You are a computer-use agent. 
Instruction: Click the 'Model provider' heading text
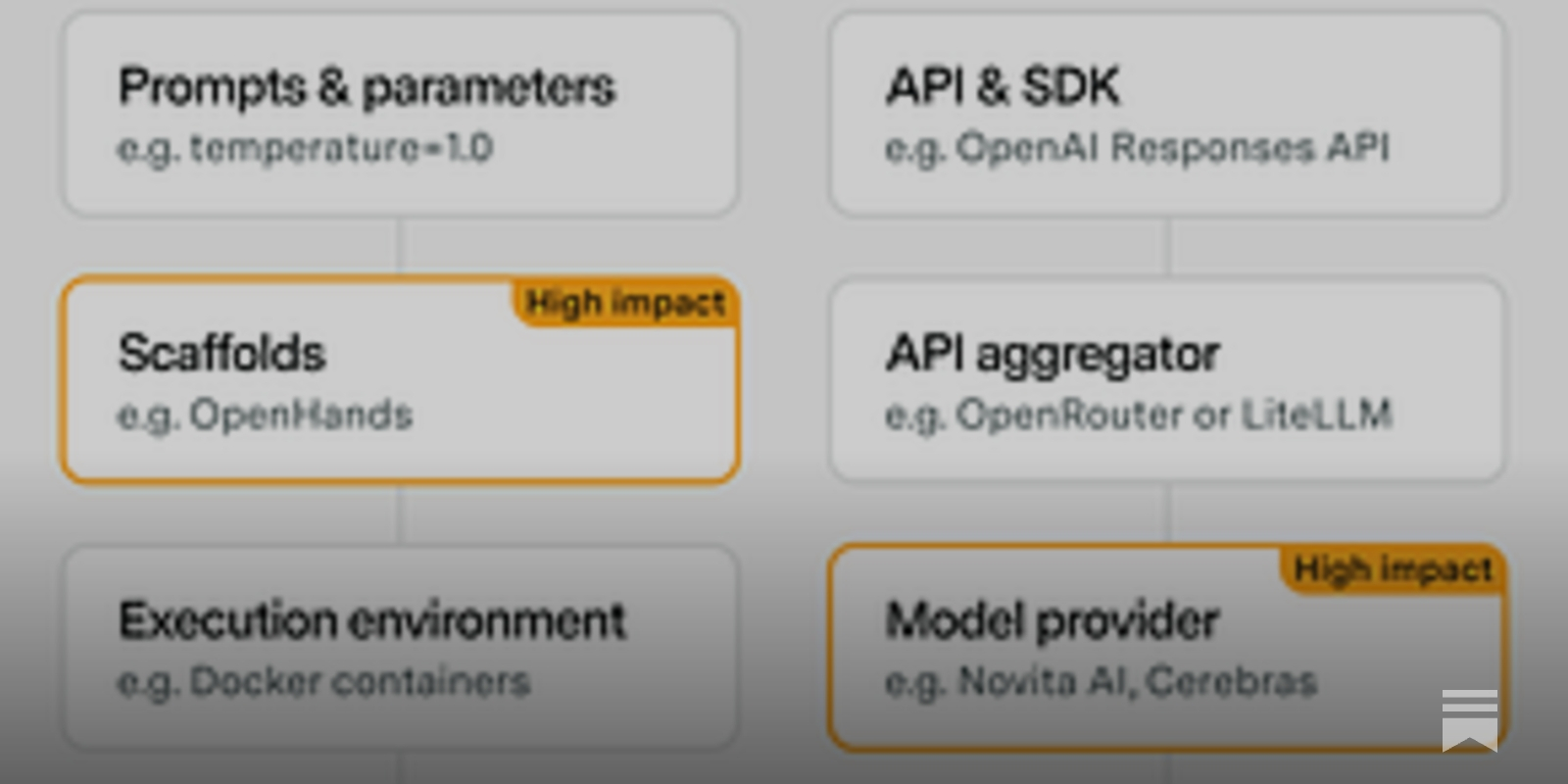[x=1053, y=621]
